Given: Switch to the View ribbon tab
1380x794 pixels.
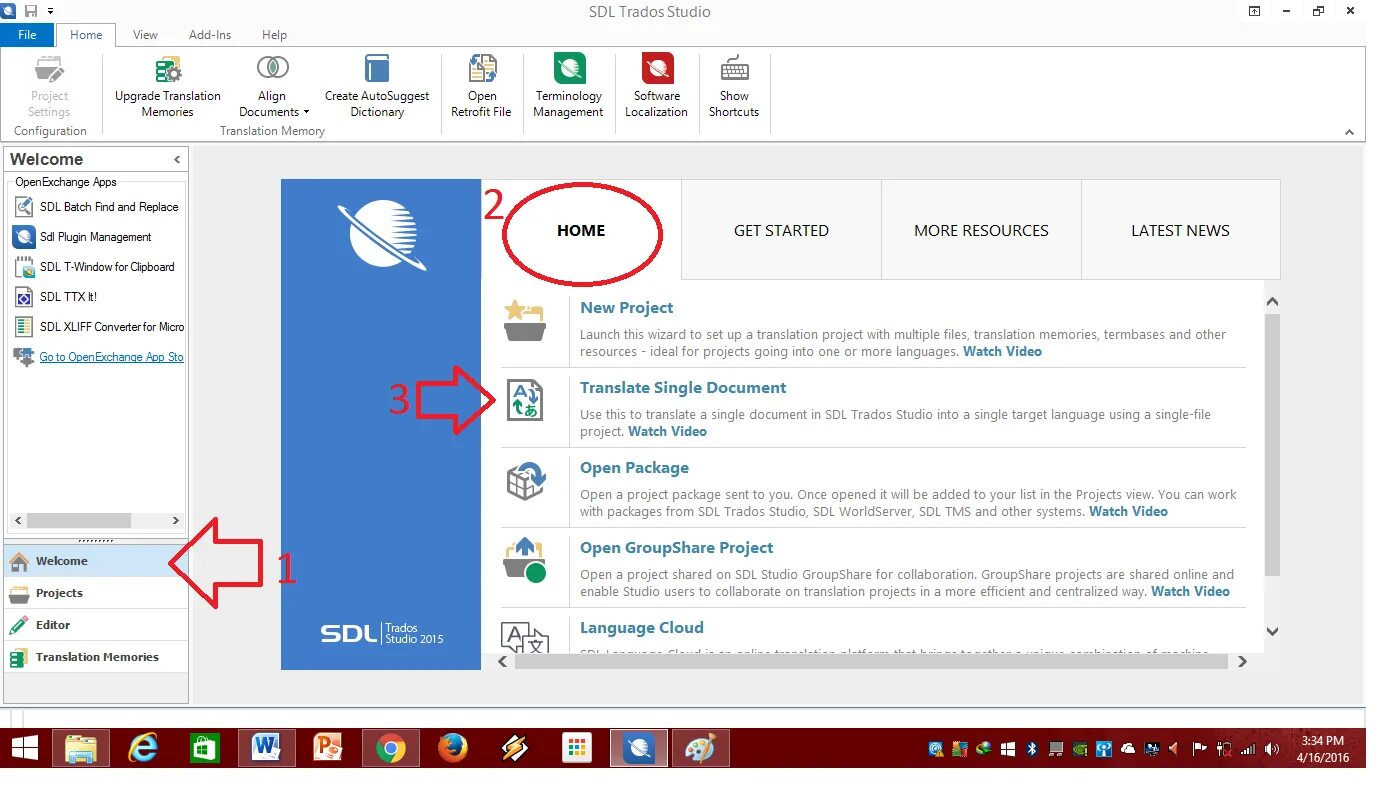Looking at the screenshot, I should pos(145,34).
